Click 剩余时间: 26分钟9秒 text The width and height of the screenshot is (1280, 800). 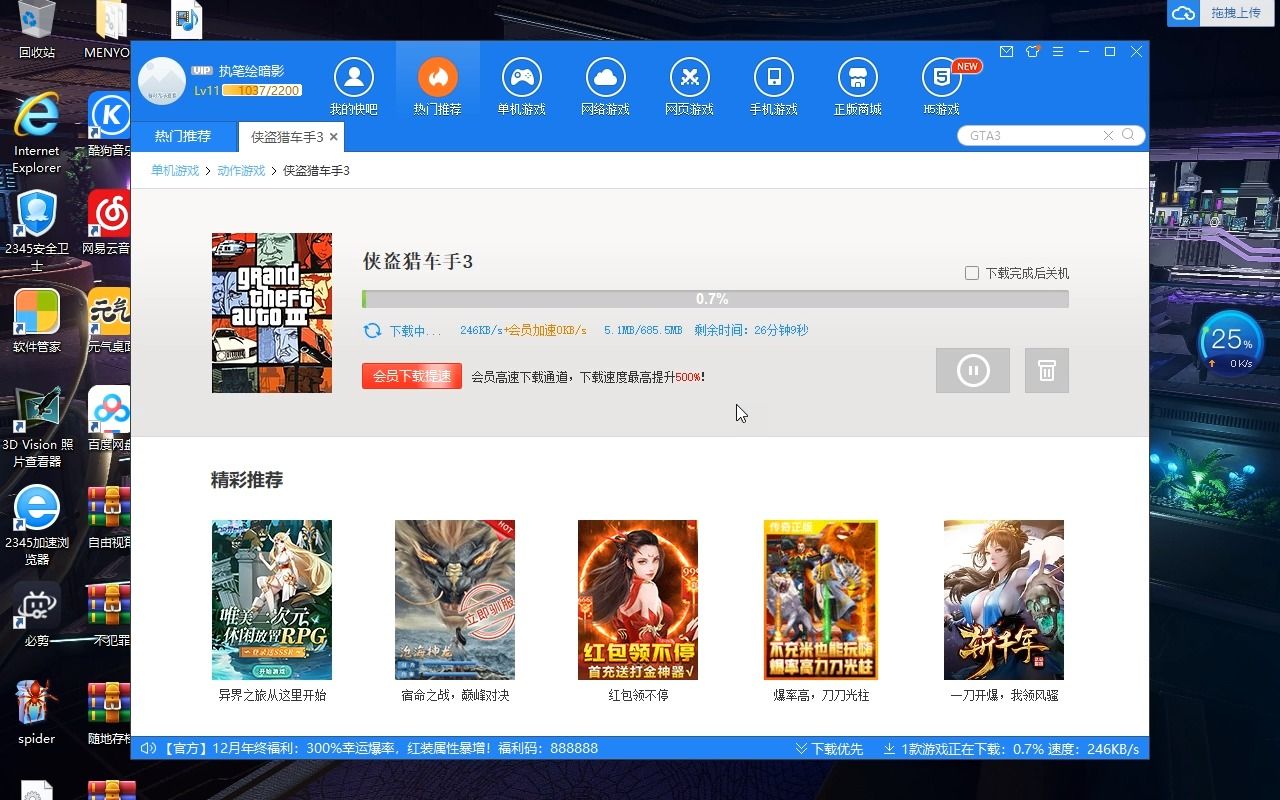point(751,330)
